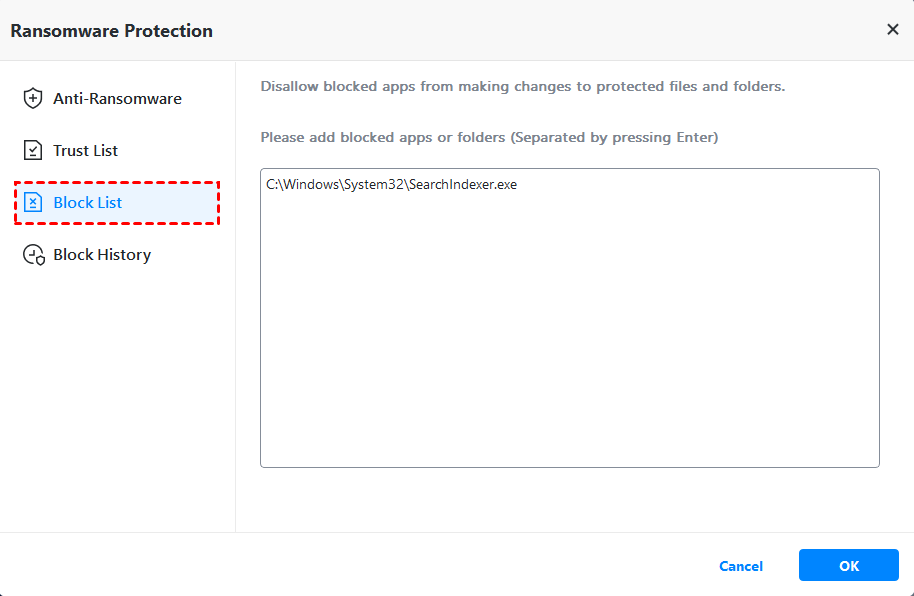Open the Anti-Ransomware section label
This screenshot has height=596, width=914.
[117, 98]
